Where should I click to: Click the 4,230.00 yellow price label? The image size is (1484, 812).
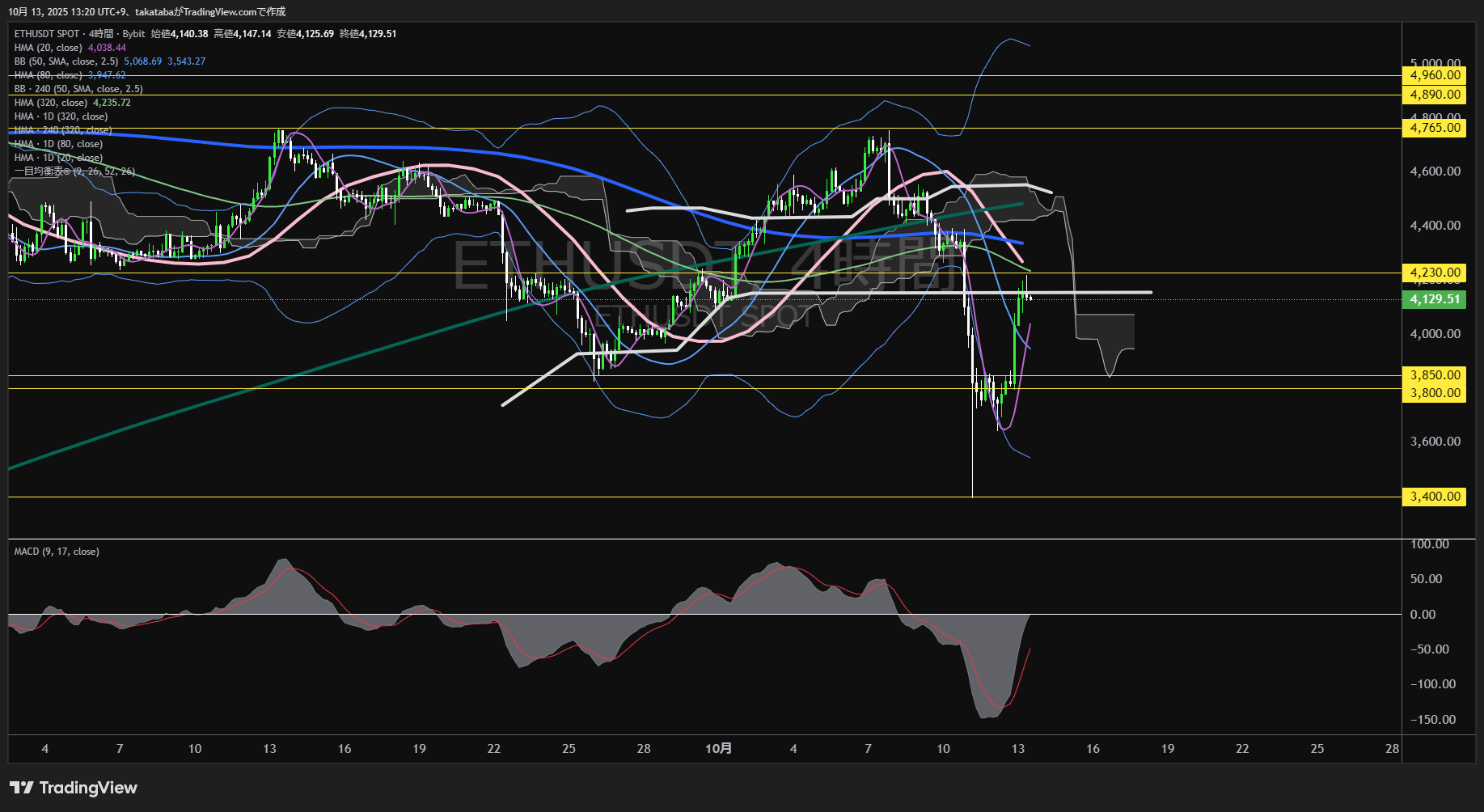pos(1435,273)
